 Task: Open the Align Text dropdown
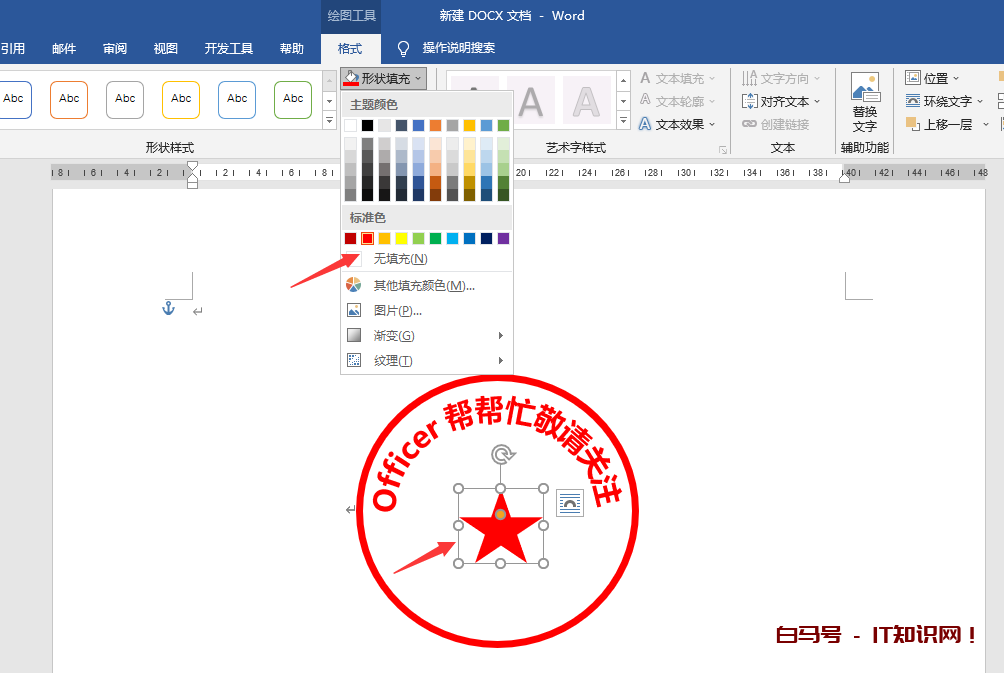782,101
